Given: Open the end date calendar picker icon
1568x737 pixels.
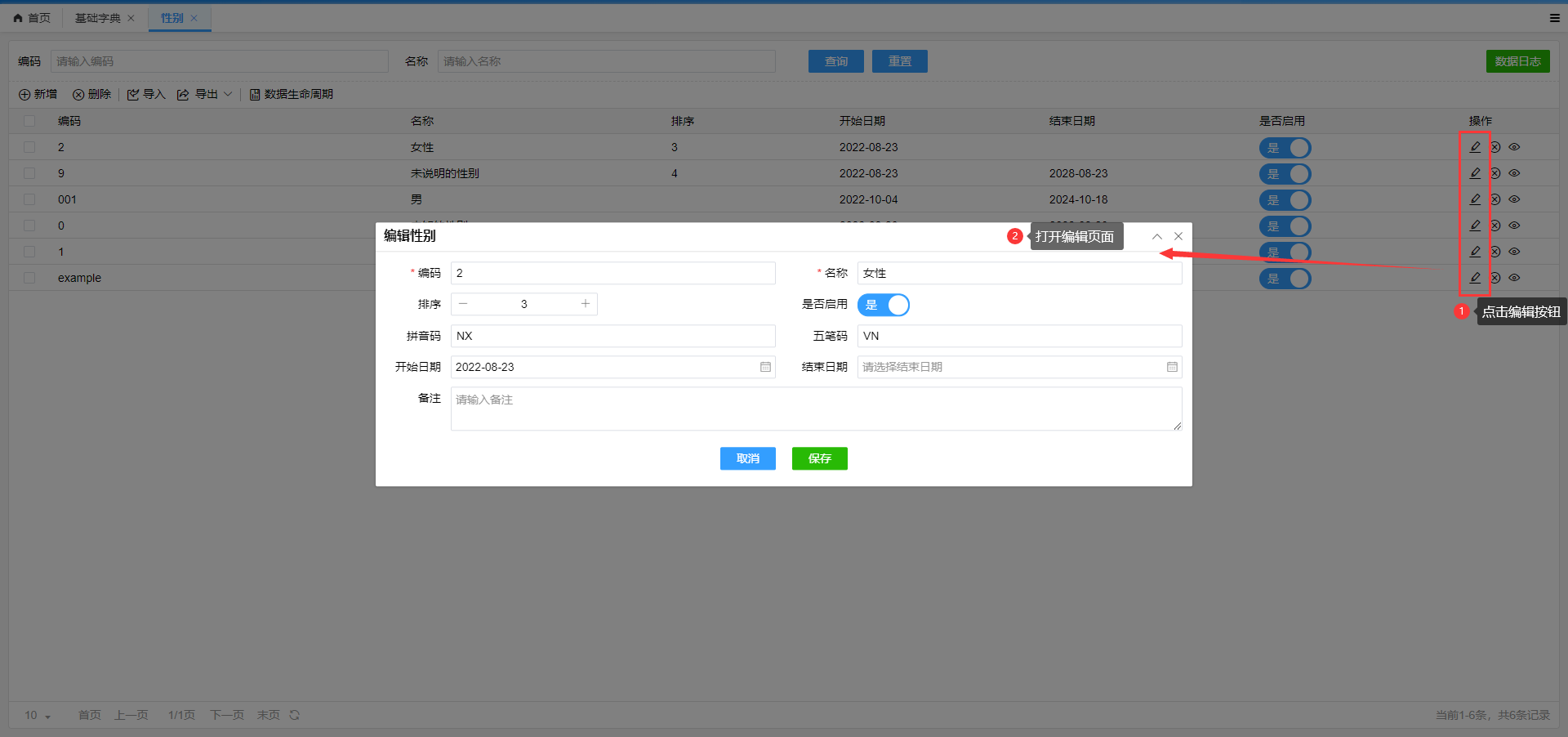Looking at the screenshot, I should (x=1172, y=367).
